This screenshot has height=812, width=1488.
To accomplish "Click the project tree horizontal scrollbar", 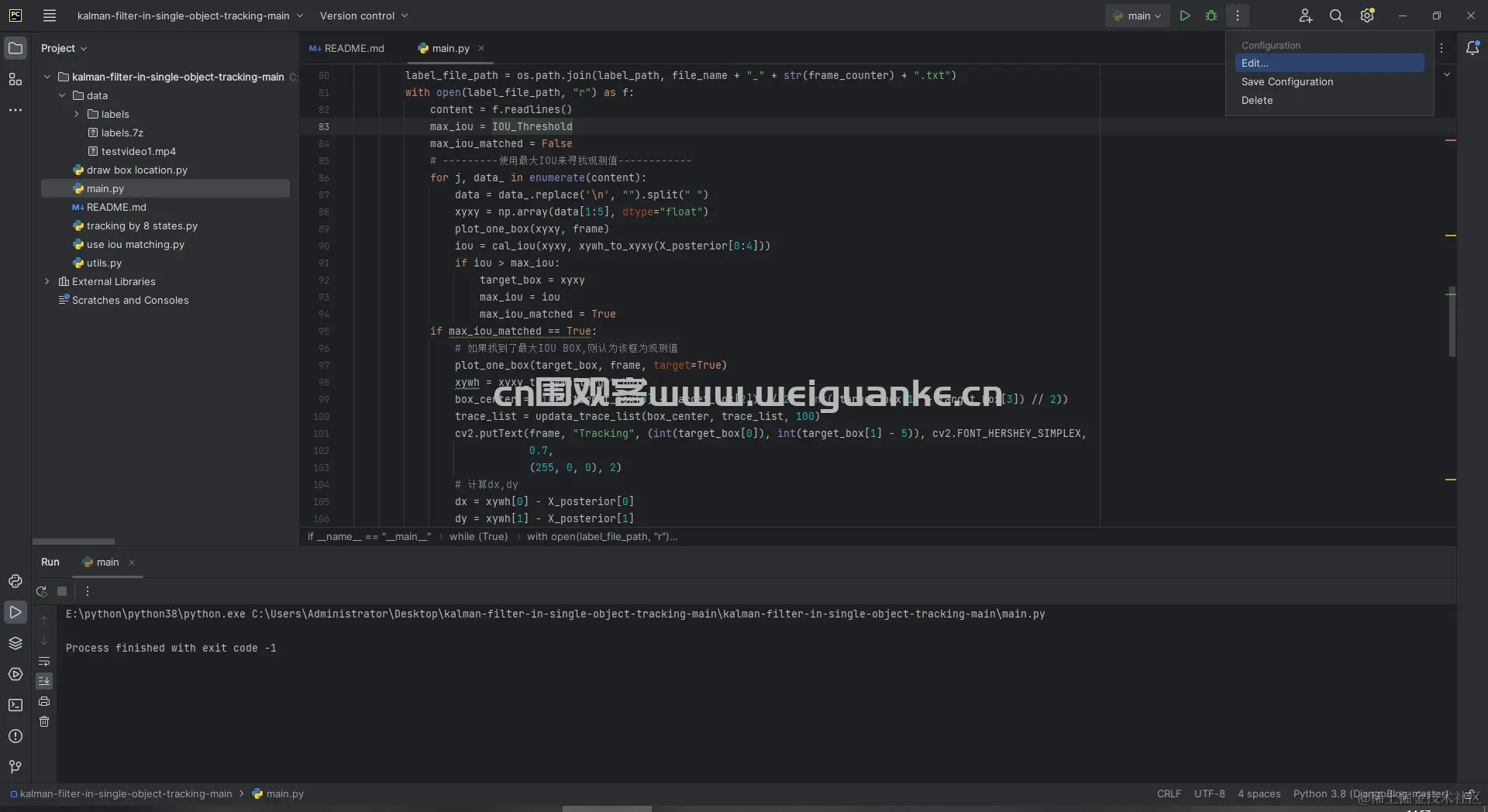I will [x=74, y=541].
